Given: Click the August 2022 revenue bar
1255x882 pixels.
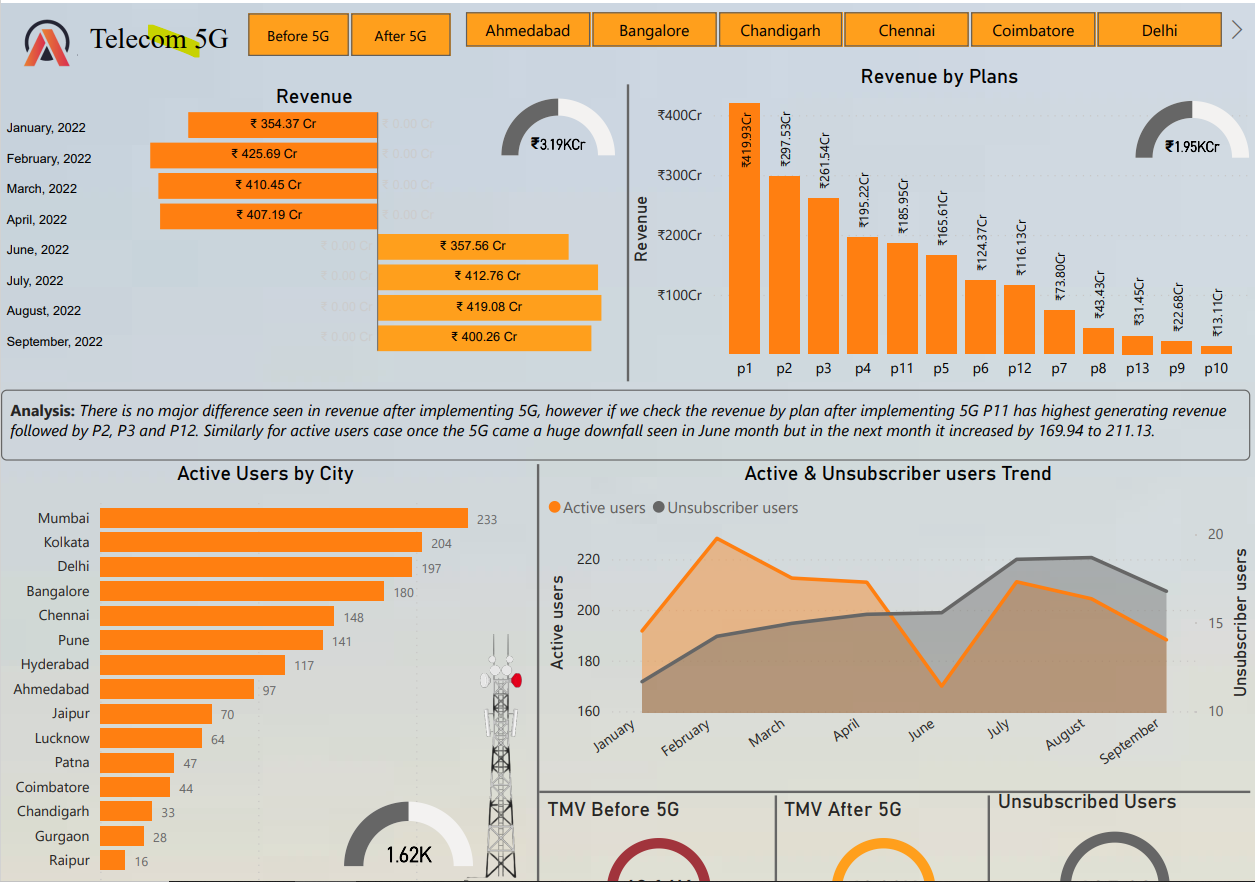Looking at the screenshot, I should point(489,307).
